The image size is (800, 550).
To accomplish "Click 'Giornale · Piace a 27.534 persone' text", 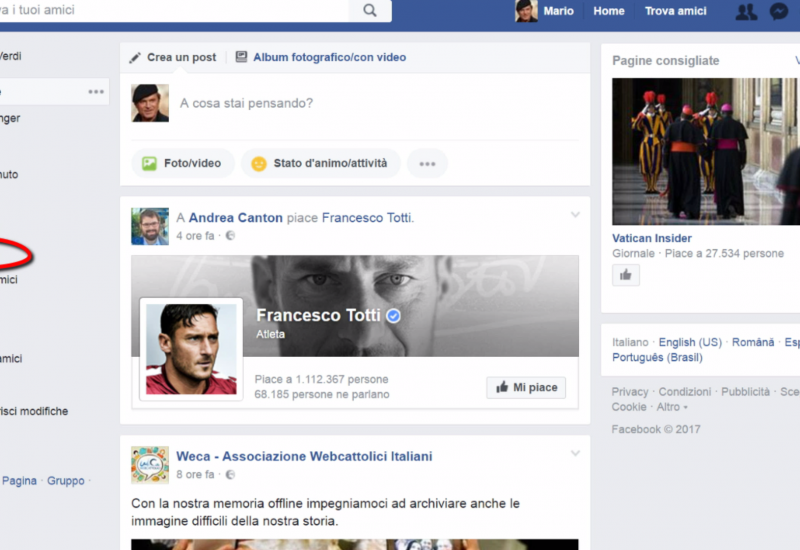I will pyautogui.click(x=698, y=254).
